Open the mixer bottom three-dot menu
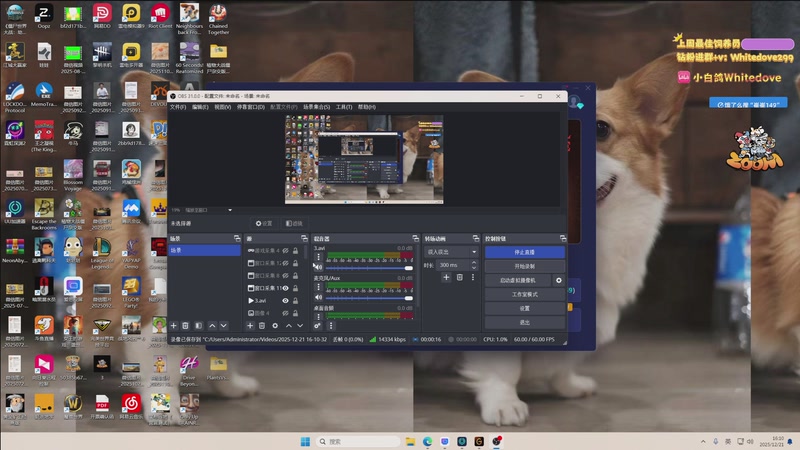The width and height of the screenshot is (800, 450). pyautogui.click(x=331, y=326)
